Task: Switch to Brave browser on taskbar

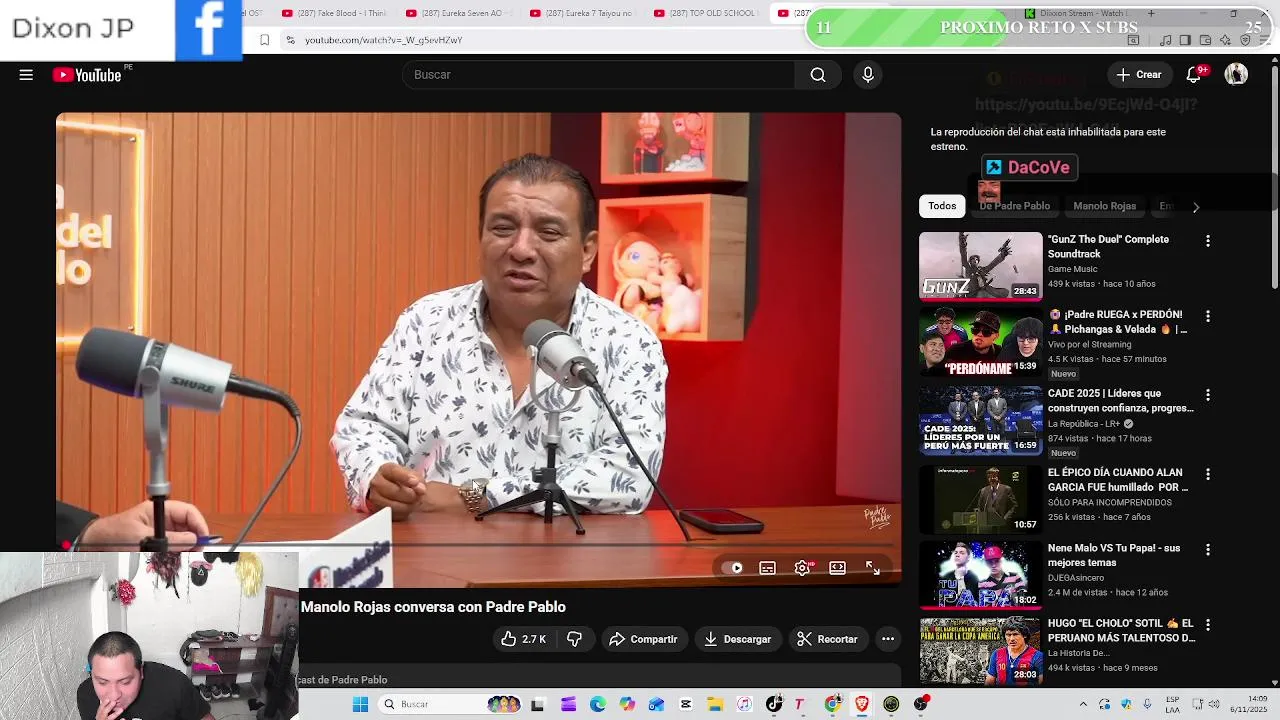Action: pyautogui.click(x=861, y=704)
